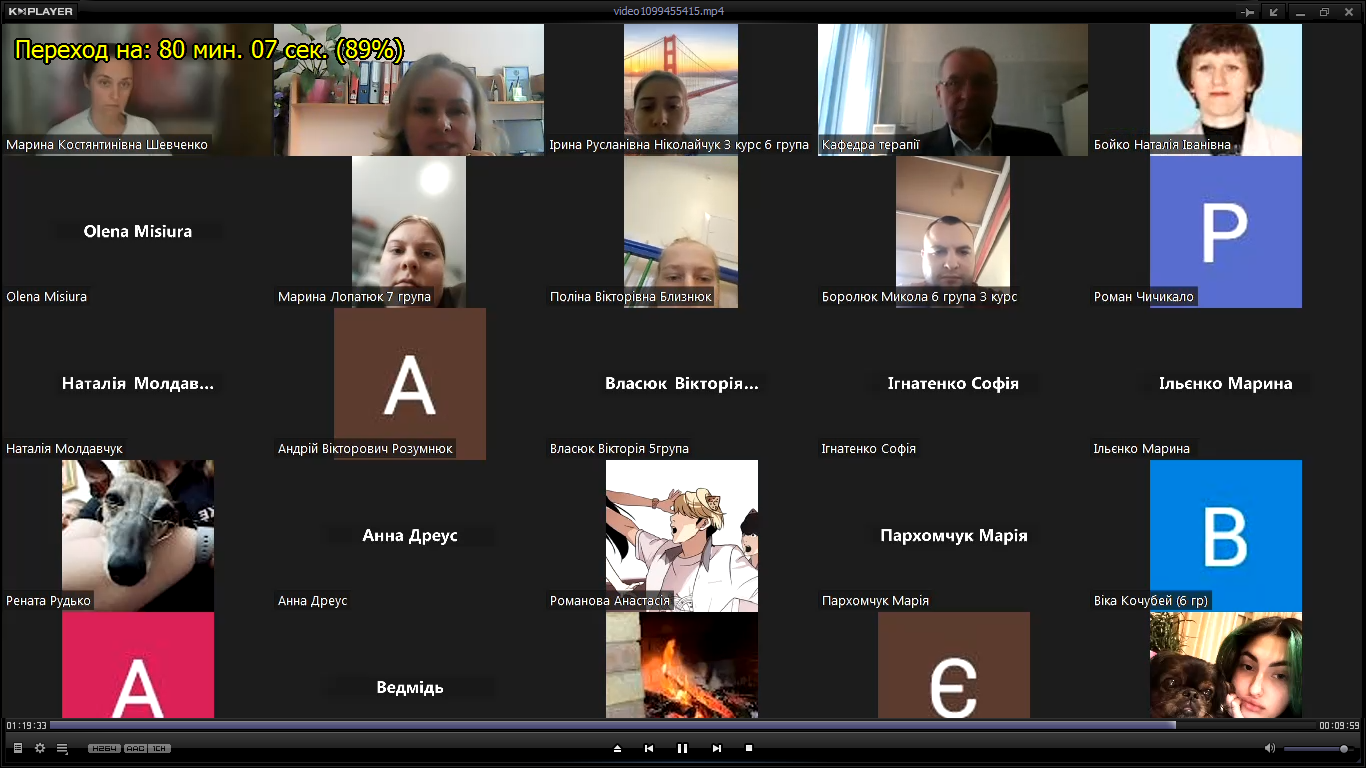Select Ірина Русланівна Ніколайчук video tile
The width and height of the screenshot is (1366, 768).
(x=681, y=90)
